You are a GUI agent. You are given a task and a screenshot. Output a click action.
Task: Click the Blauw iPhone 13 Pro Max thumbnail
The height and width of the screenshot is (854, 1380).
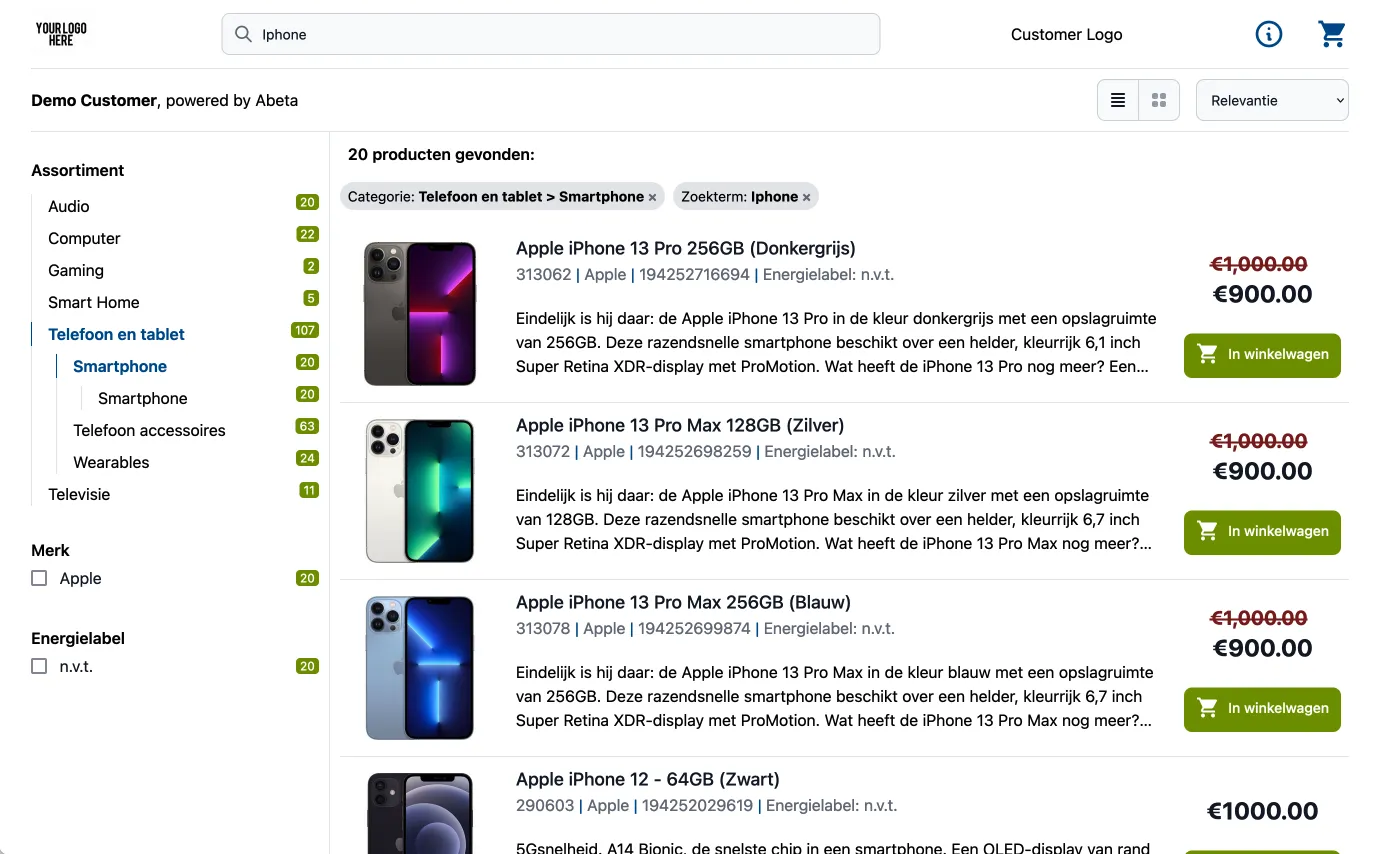click(x=420, y=668)
